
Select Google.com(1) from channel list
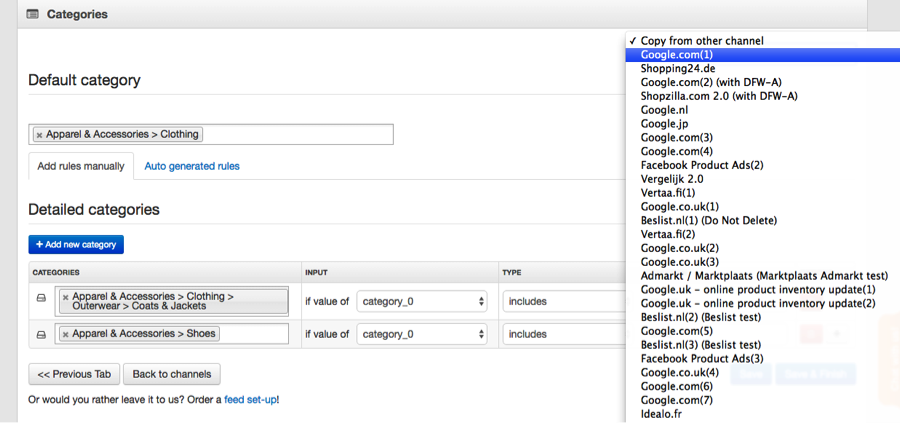point(762,55)
